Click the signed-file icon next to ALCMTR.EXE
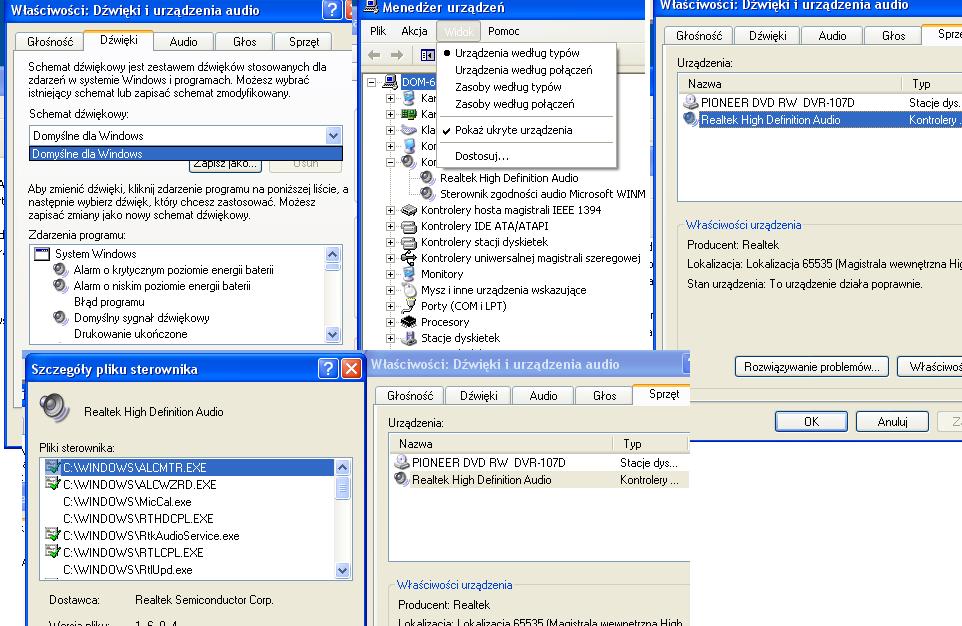Image resolution: width=962 pixels, height=626 pixels. 53,467
